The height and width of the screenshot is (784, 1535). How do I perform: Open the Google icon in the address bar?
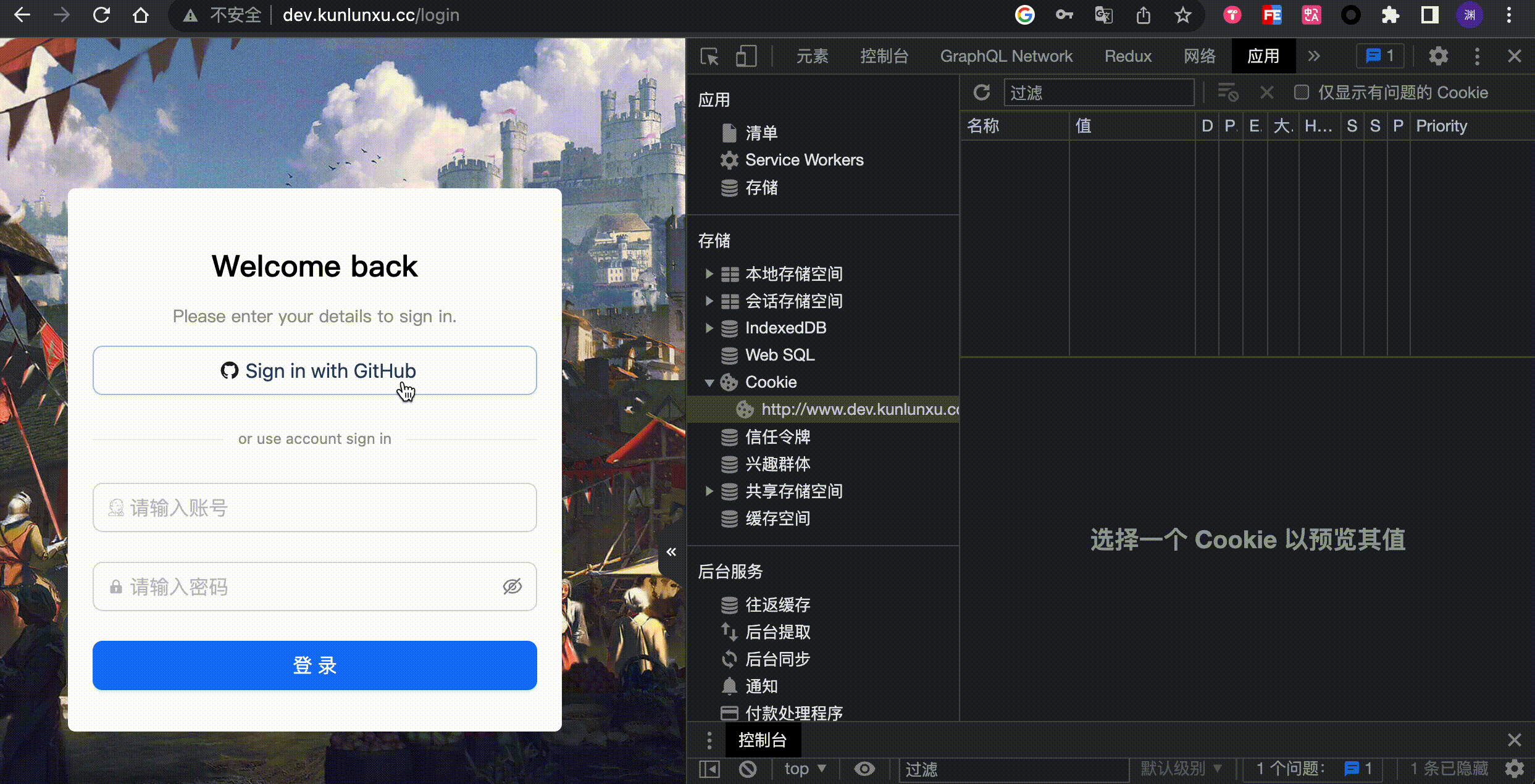(1025, 15)
